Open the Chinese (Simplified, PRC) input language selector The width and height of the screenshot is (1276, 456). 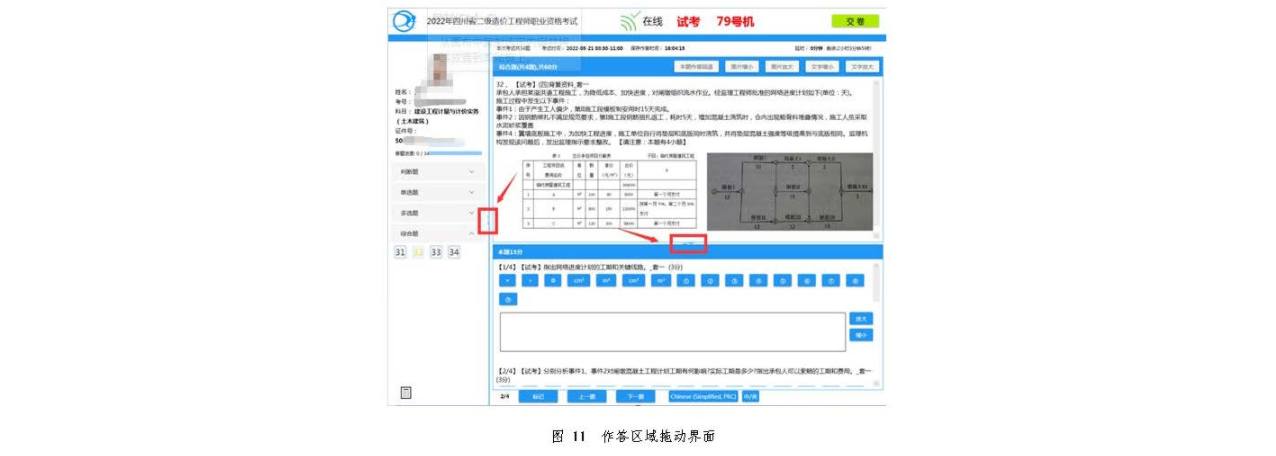coord(703,396)
